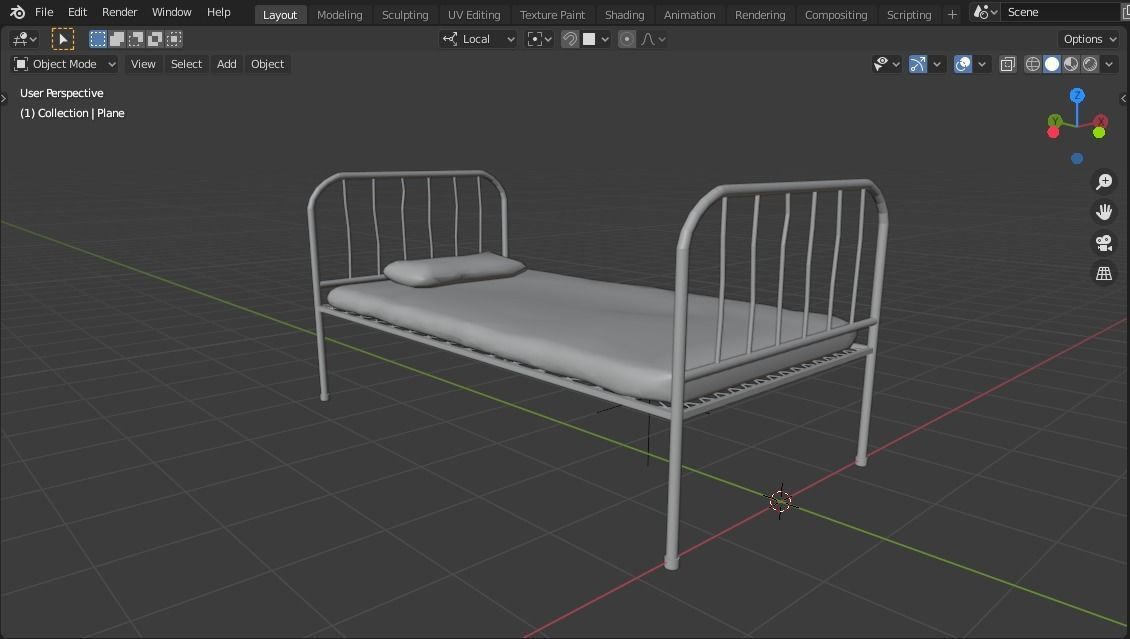
Task: Open the Select menu
Action: point(186,64)
